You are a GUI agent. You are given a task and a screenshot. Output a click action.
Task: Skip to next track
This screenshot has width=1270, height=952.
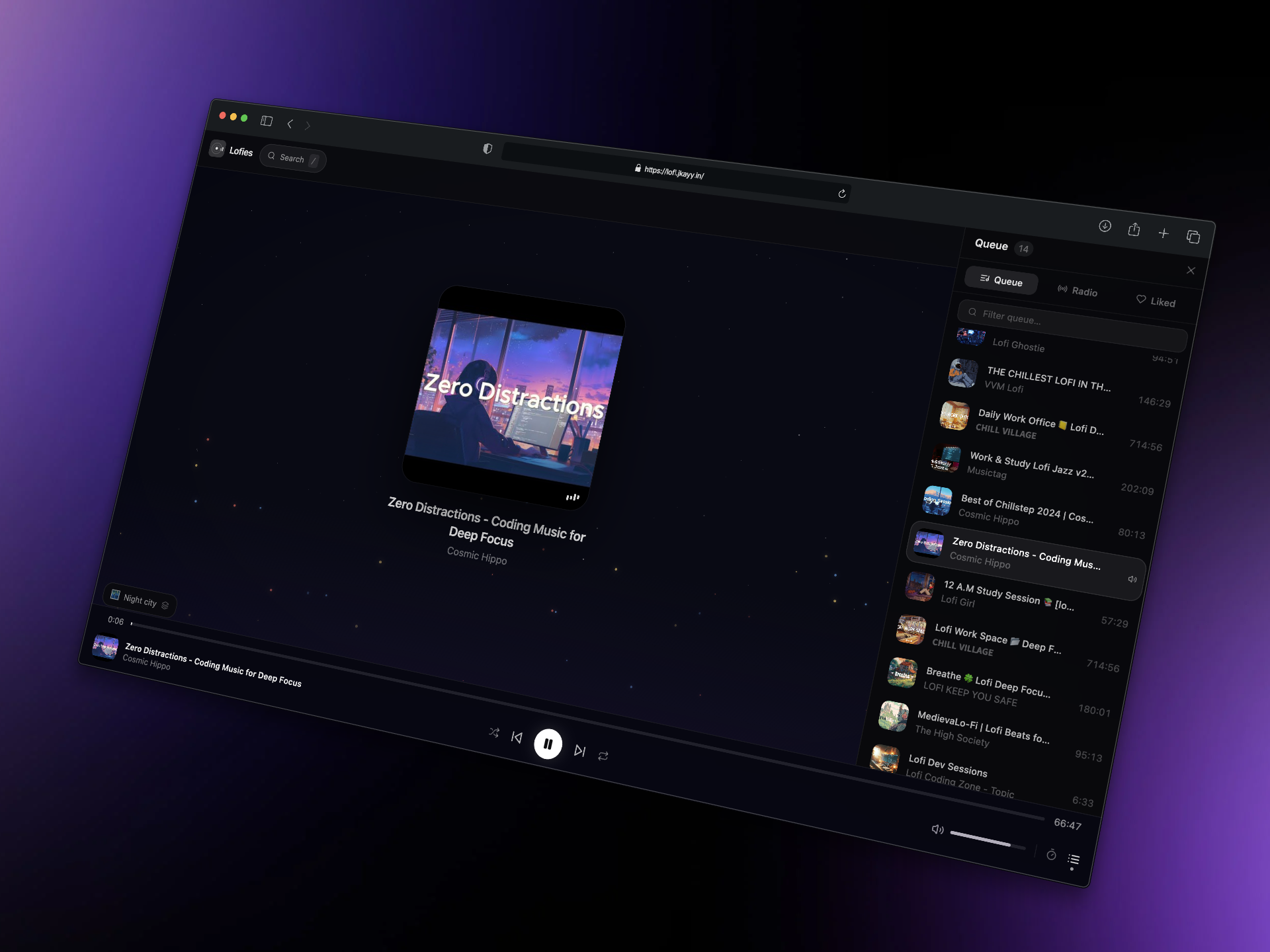(x=579, y=750)
